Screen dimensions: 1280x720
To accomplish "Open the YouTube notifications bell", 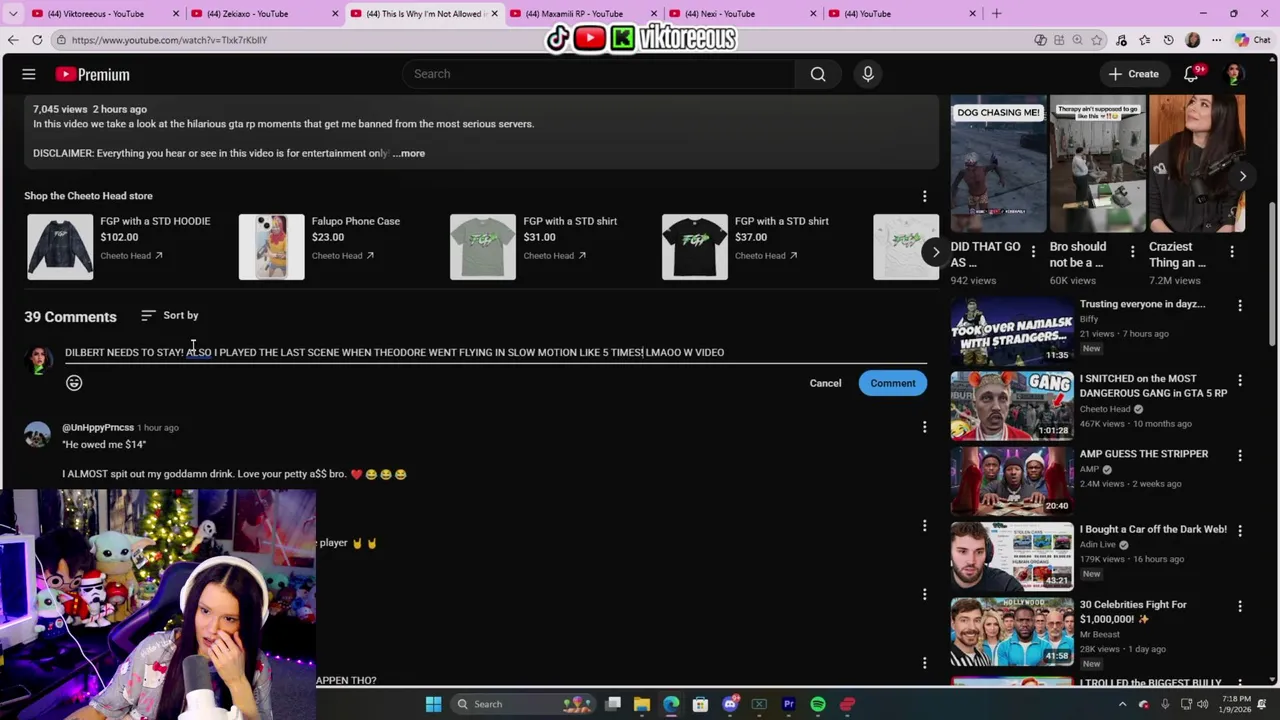I will point(1191,74).
